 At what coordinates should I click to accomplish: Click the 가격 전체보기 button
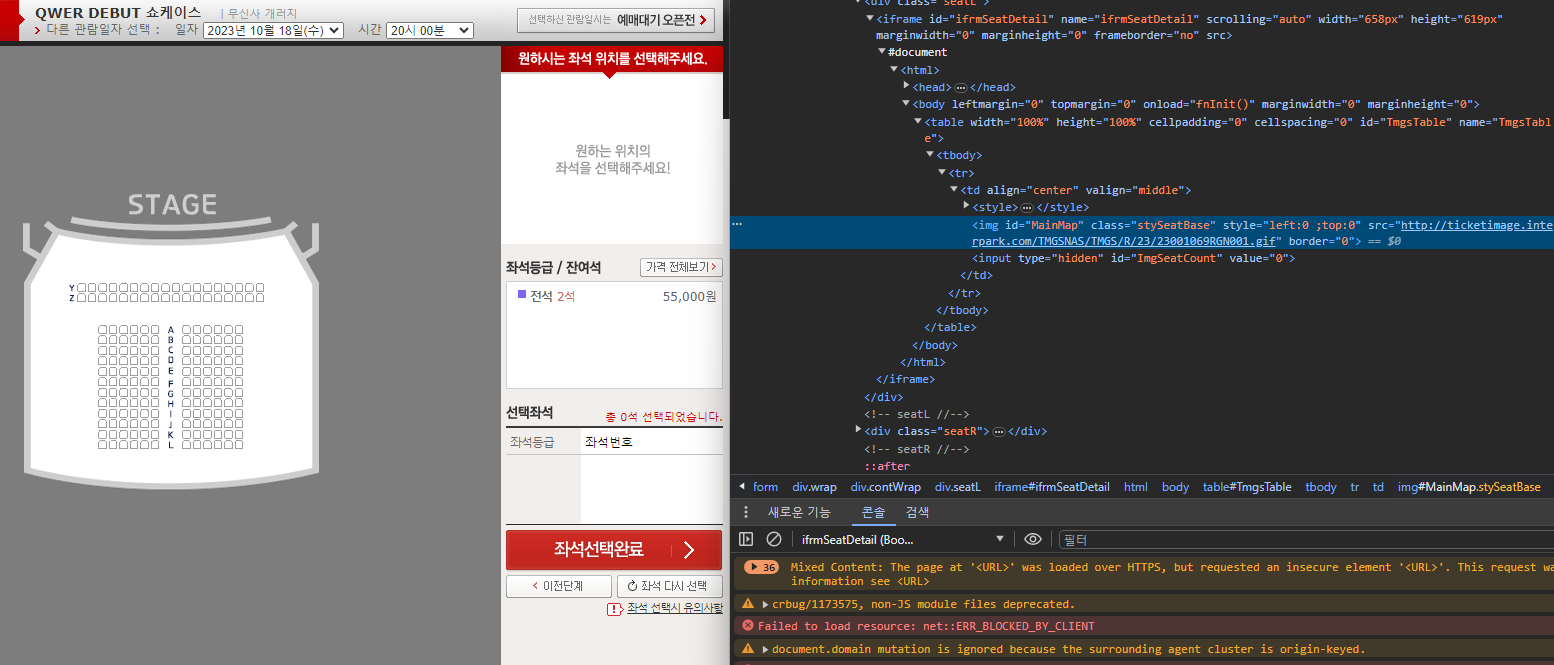681,268
